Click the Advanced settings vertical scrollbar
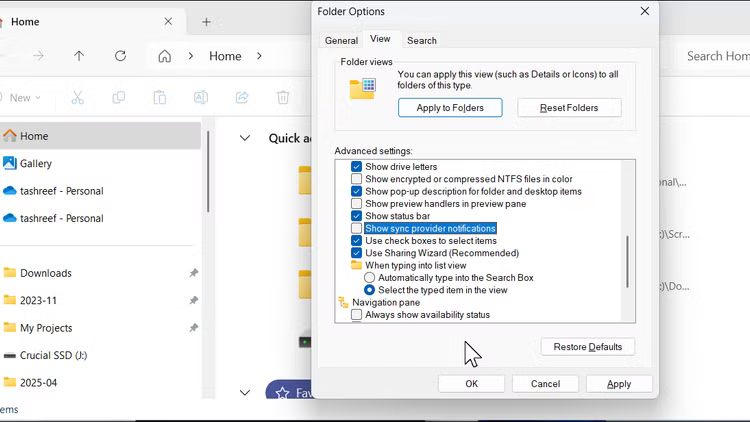Screen dimensions: 750x422 point(627,261)
